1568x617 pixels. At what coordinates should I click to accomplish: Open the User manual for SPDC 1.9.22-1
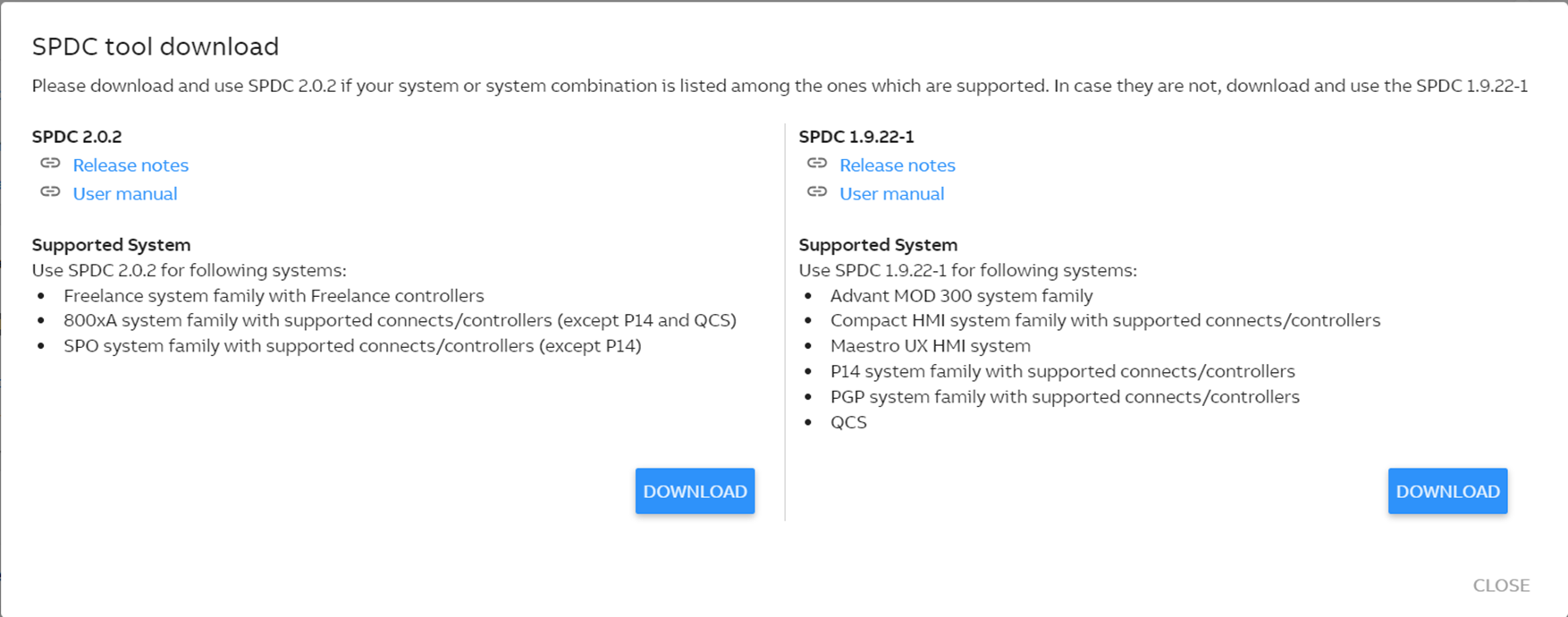[x=891, y=193]
